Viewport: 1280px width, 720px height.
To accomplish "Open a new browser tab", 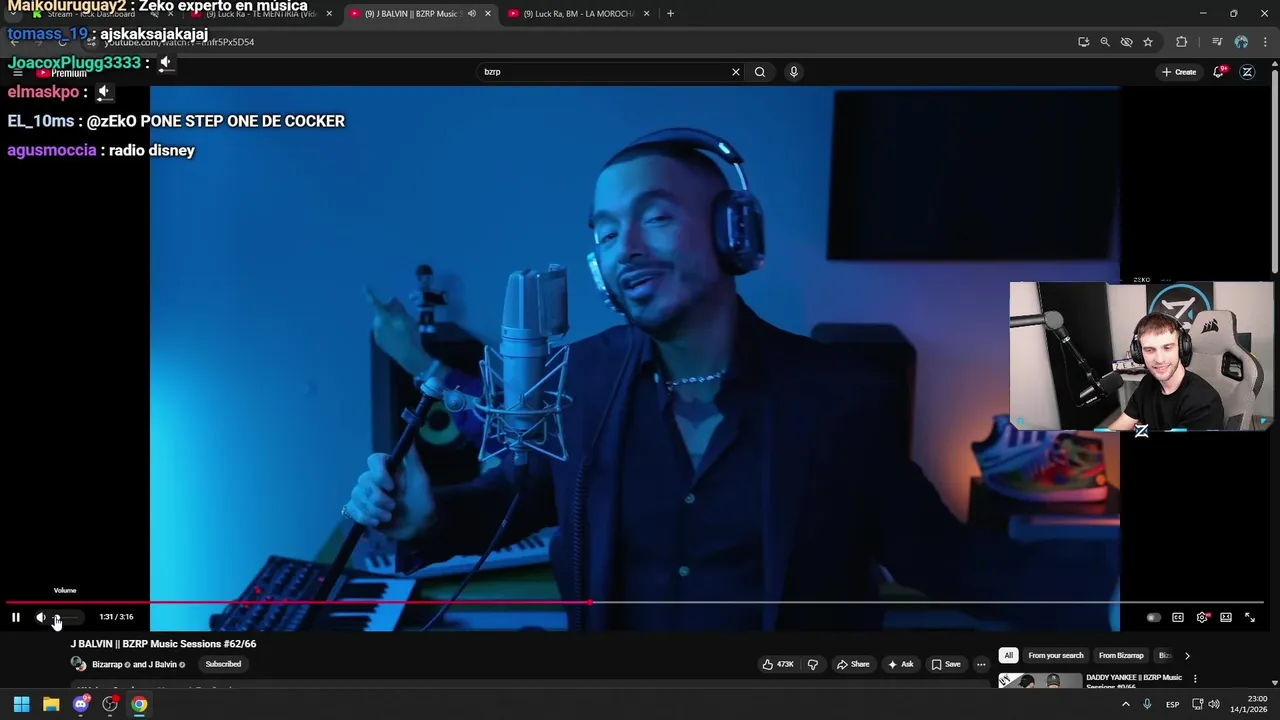I will pos(670,14).
